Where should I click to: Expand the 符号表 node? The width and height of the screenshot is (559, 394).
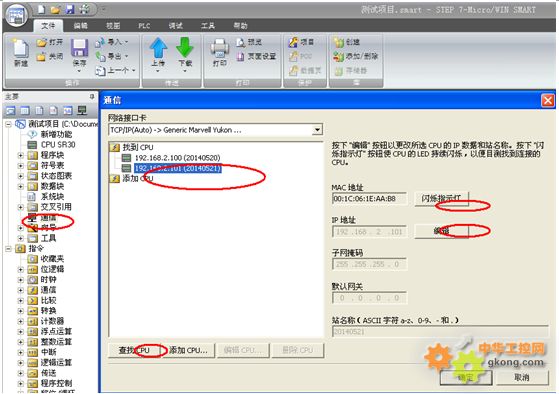(x=21, y=165)
